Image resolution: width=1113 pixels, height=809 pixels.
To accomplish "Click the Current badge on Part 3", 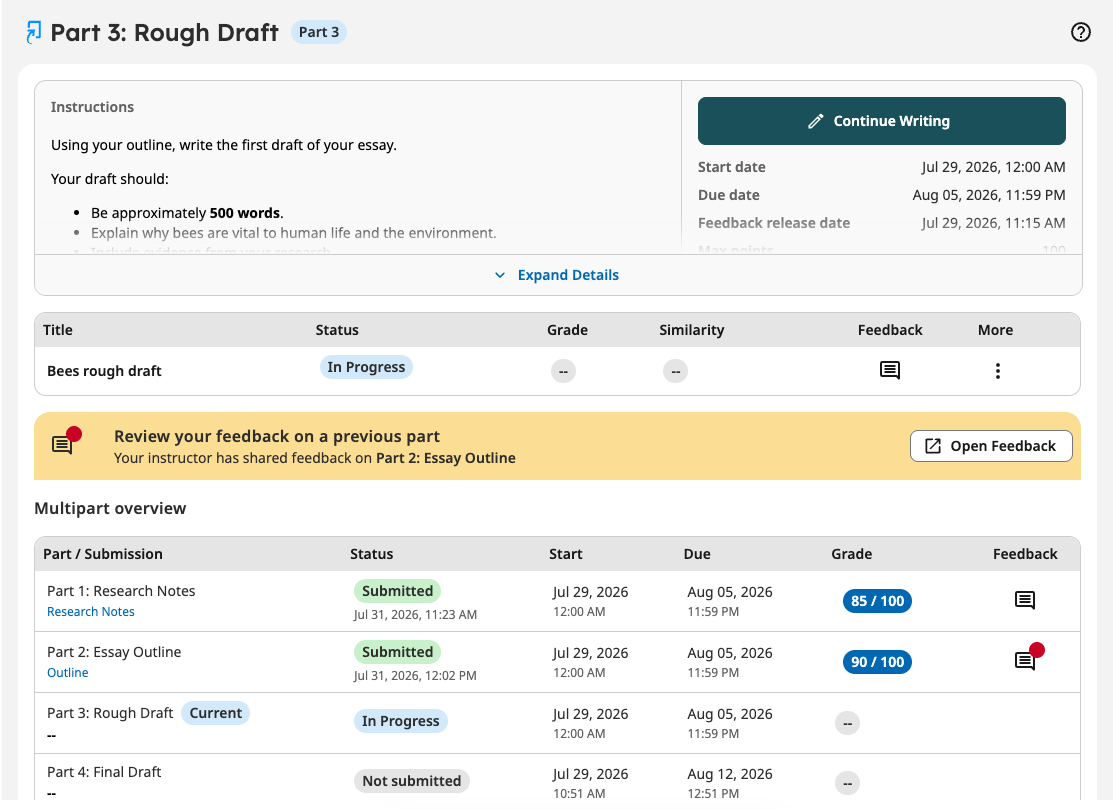I will coord(216,713).
